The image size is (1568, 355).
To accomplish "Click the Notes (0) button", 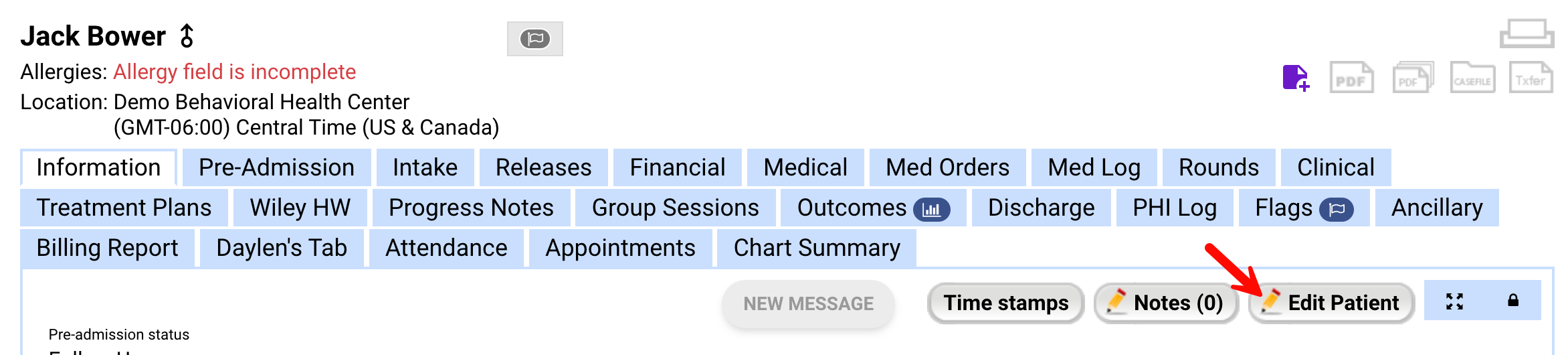I will 1166,303.
